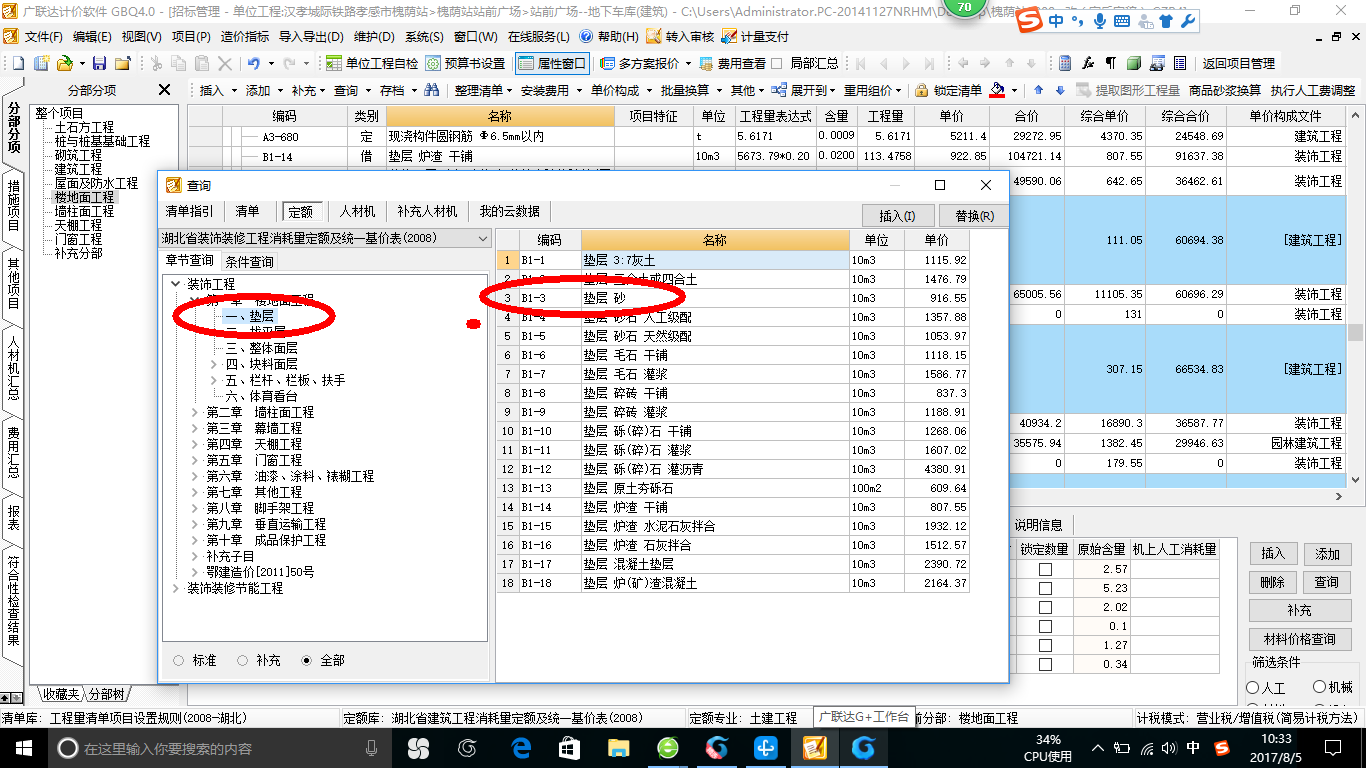Click 返回项目管理 button
1366x768 pixels.
point(1238,63)
